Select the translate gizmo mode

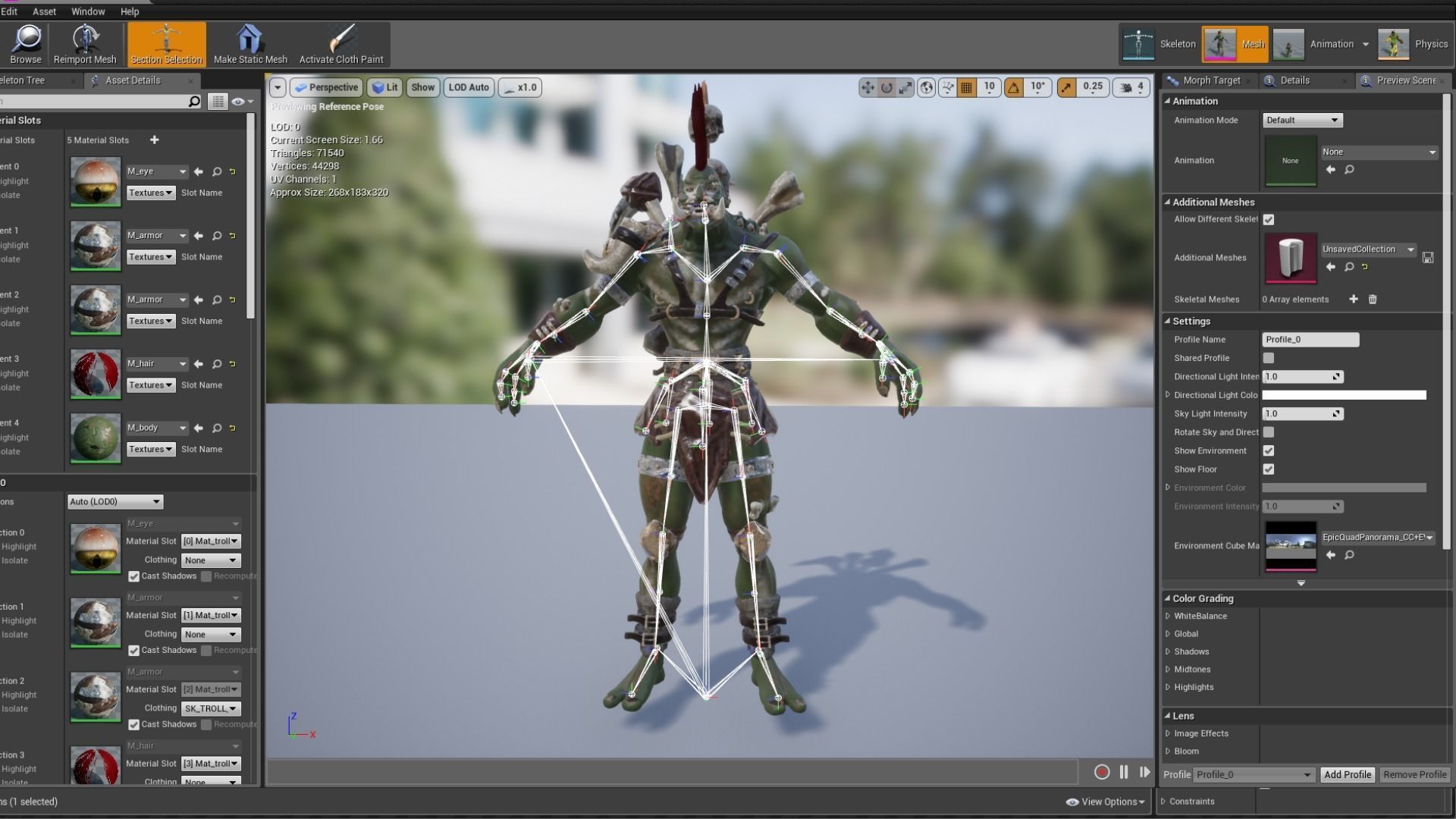pyautogui.click(x=867, y=87)
